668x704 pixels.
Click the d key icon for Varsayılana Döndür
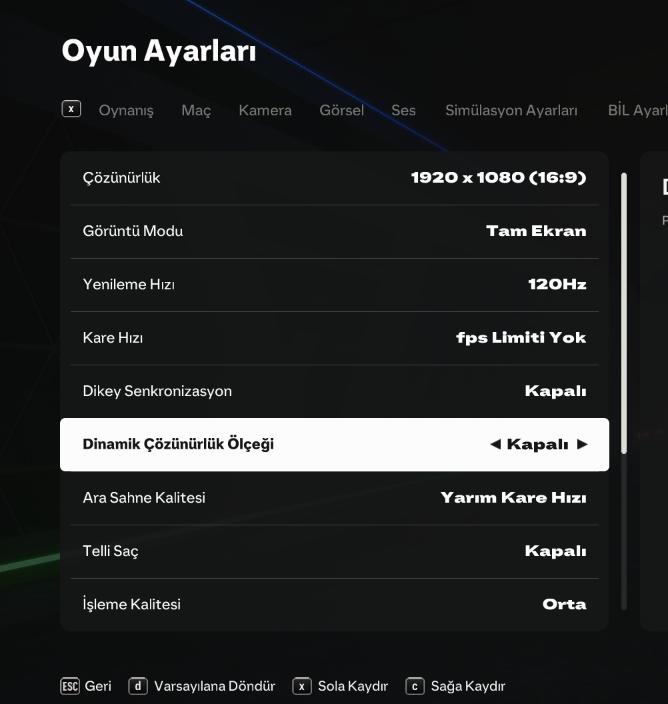[x=138, y=686]
